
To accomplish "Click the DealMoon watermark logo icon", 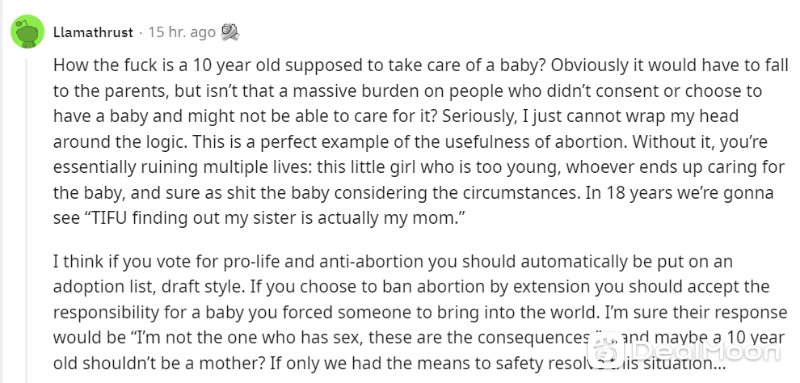I will coord(605,351).
